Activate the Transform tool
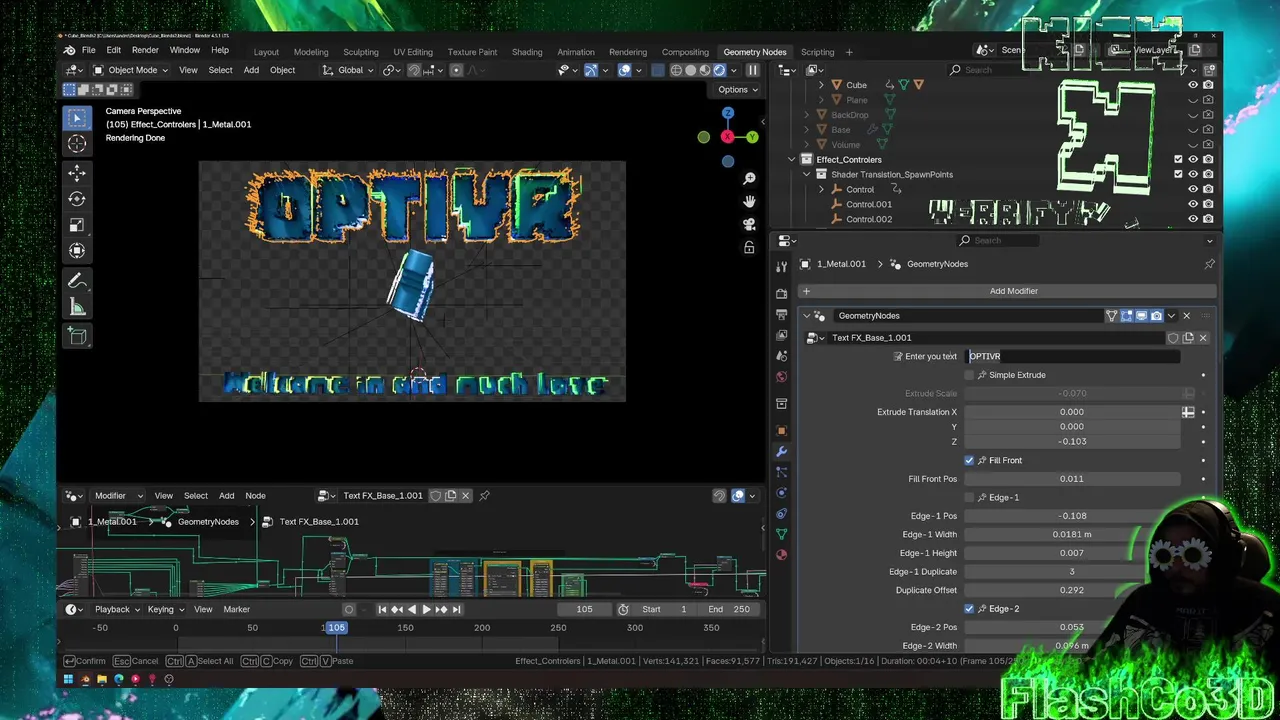 77,251
